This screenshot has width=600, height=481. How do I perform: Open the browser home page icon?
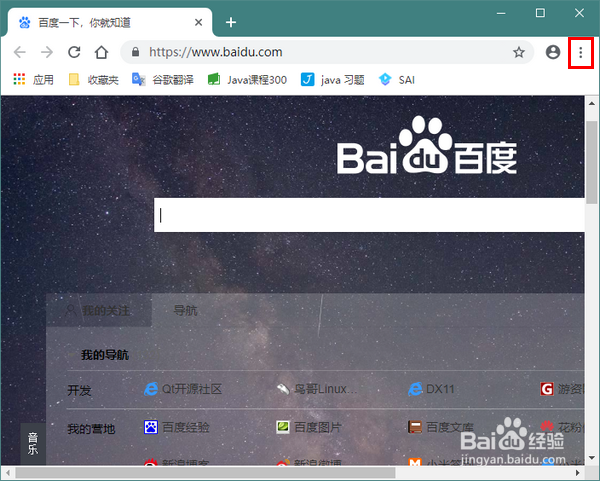click(x=101, y=52)
